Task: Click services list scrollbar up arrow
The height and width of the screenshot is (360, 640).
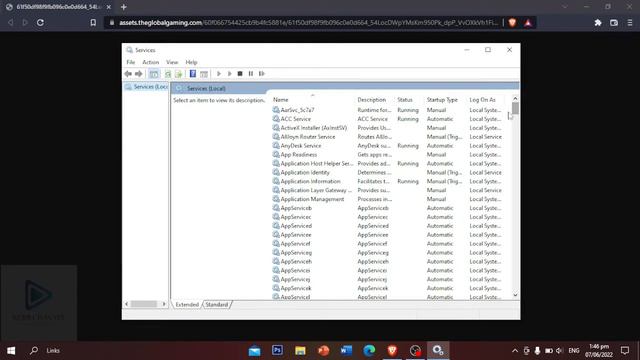Action: click(515, 98)
